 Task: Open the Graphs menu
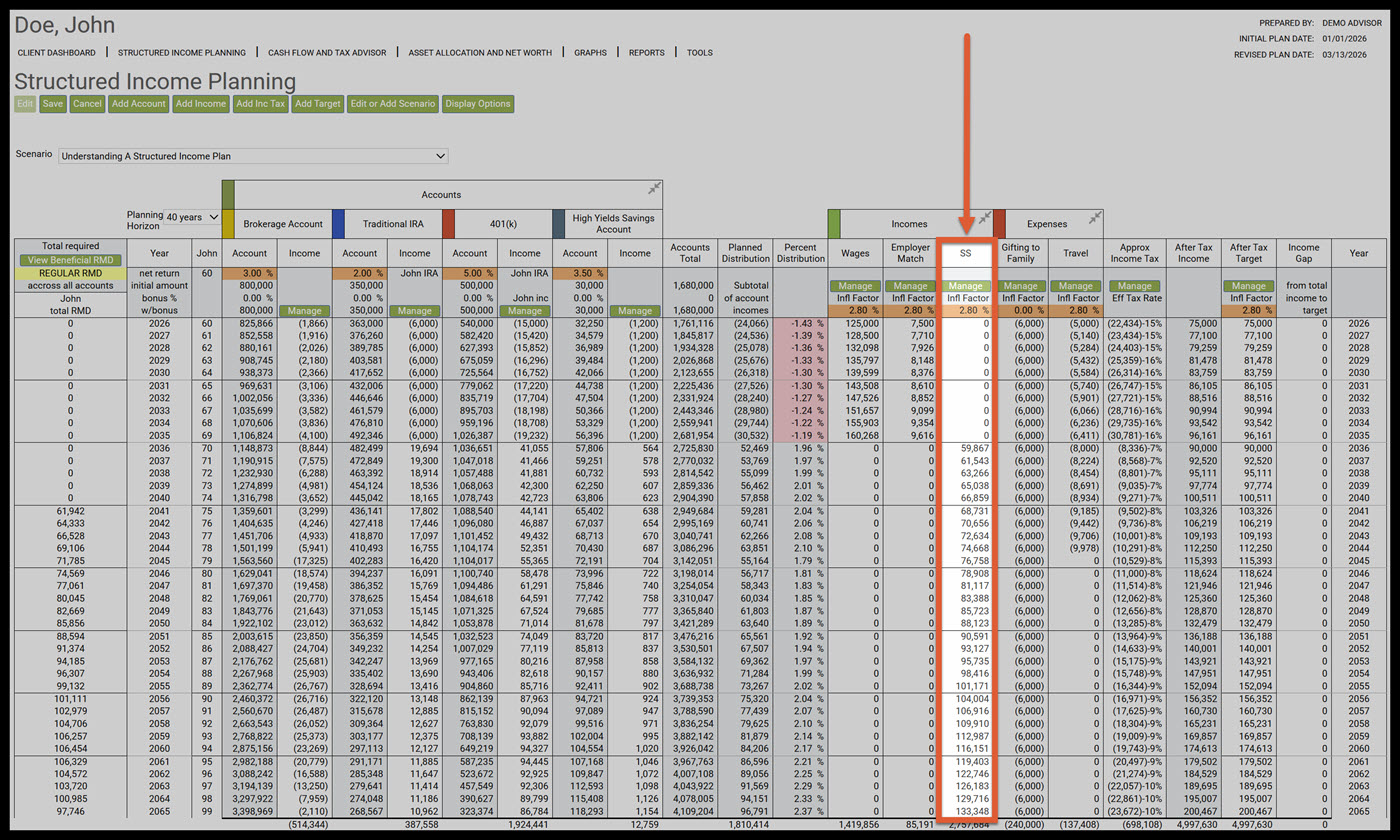590,52
